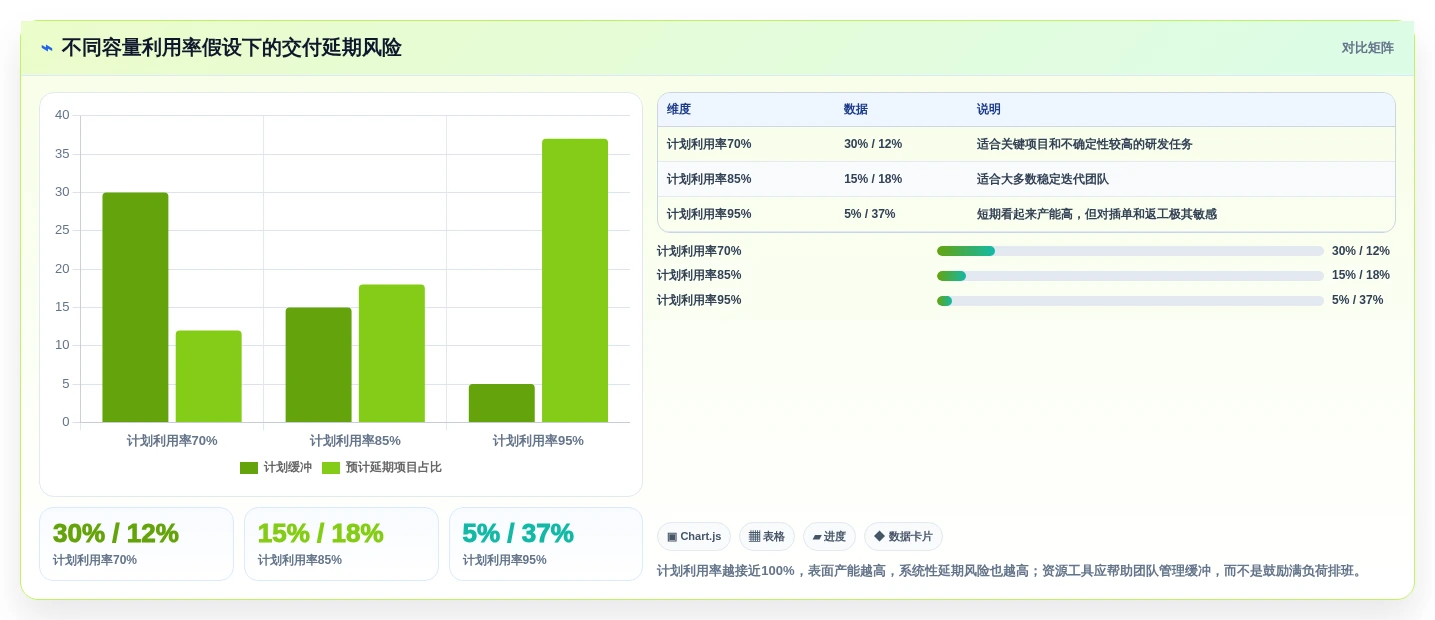Click the 维度 column header

679,110
